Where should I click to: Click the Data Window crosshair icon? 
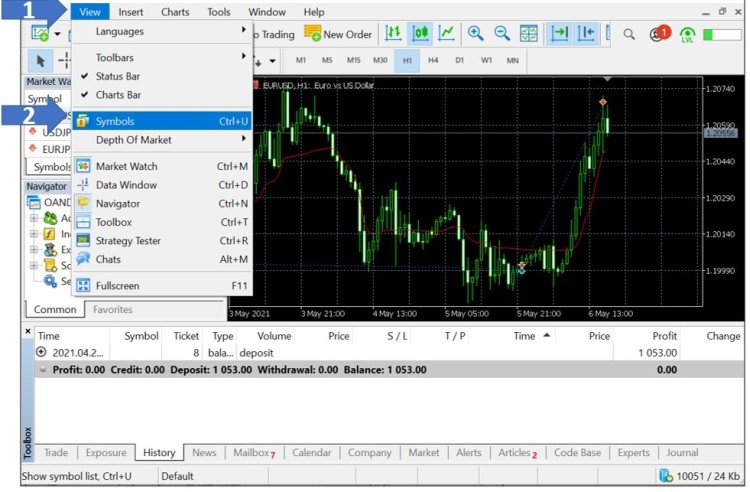(x=83, y=185)
